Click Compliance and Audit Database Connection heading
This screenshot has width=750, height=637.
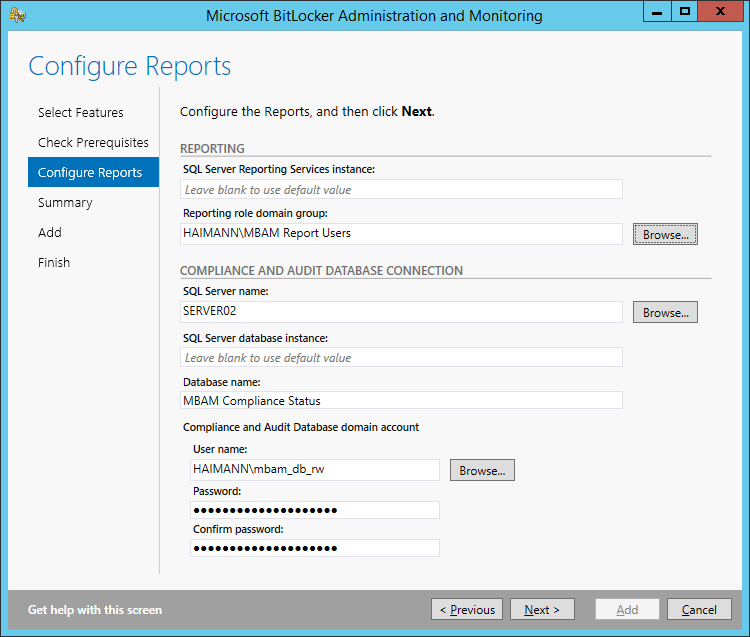(x=321, y=271)
